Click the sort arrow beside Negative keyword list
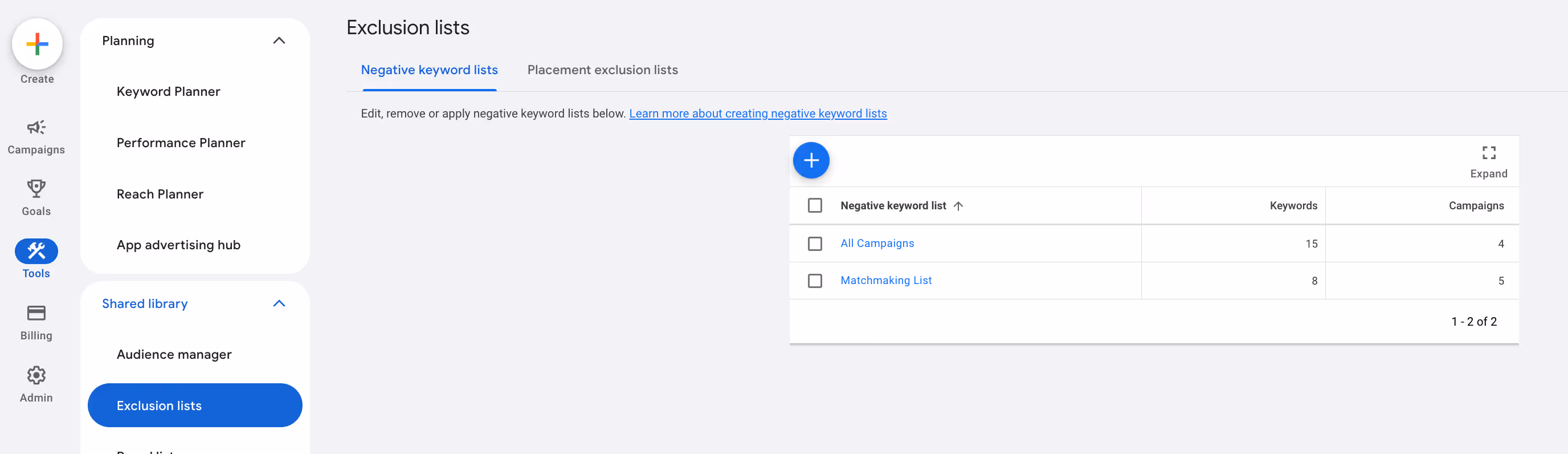 958,206
